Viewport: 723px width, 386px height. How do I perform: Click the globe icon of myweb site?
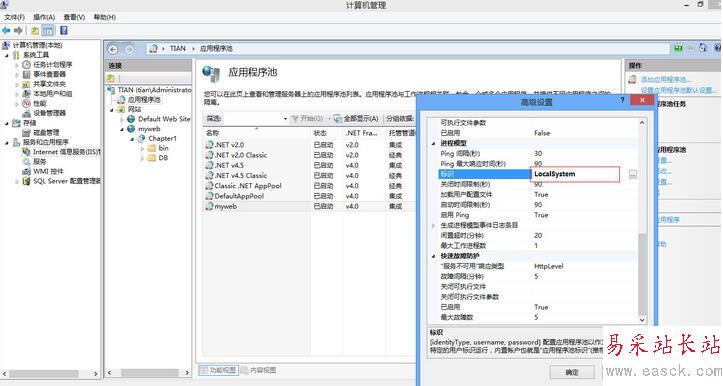131,129
